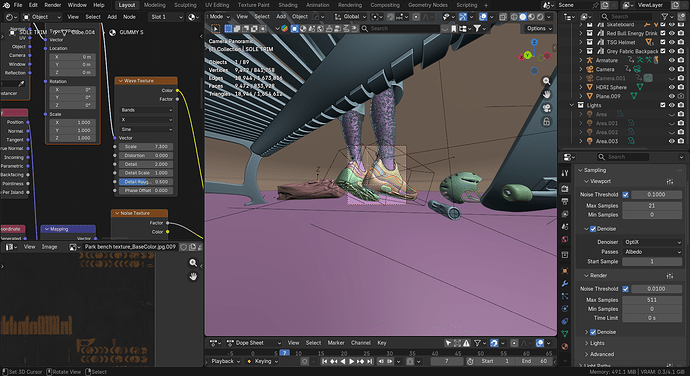
Task: Click the viewport pan hand gizmo
Action: click(x=547, y=94)
